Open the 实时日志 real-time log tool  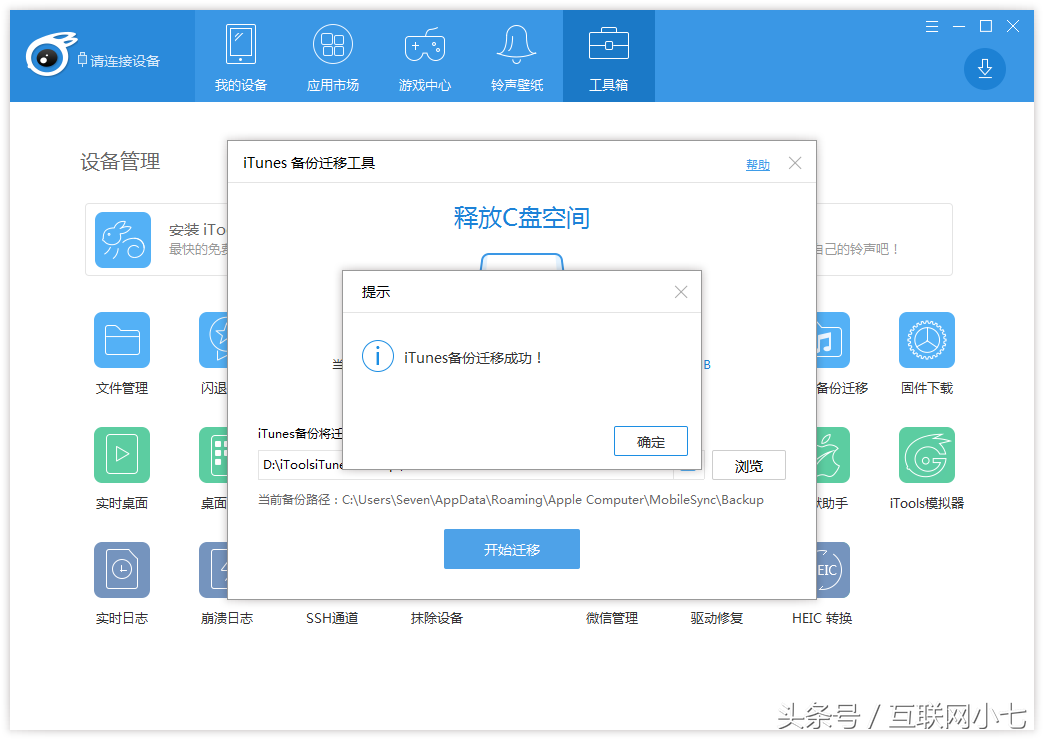point(122,571)
